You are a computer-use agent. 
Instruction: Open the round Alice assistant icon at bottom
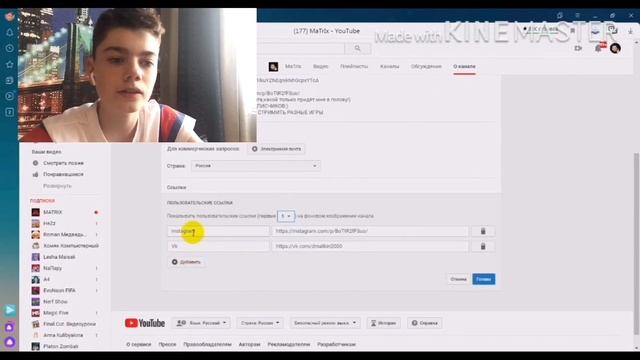tap(10, 342)
